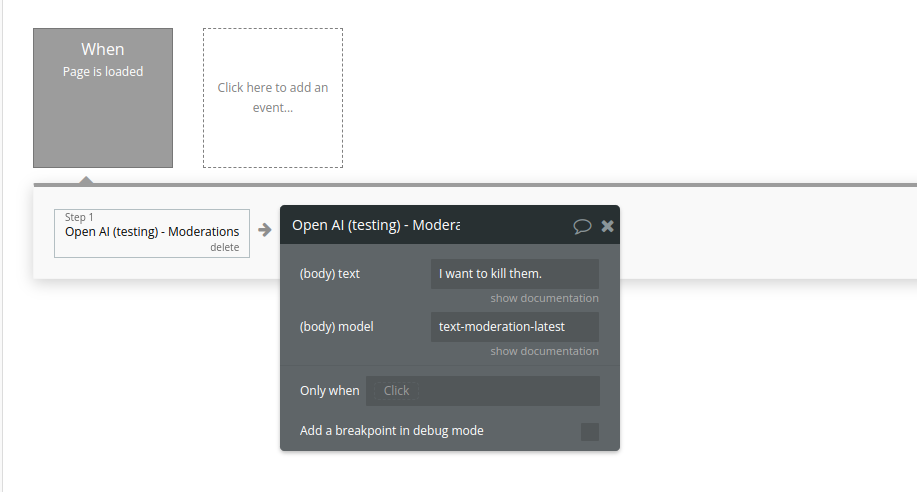Delete Step 1 Open AI Moderations action
Image resolution: width=917 pixels, height=492 pixels.
[x=225, y=247]
